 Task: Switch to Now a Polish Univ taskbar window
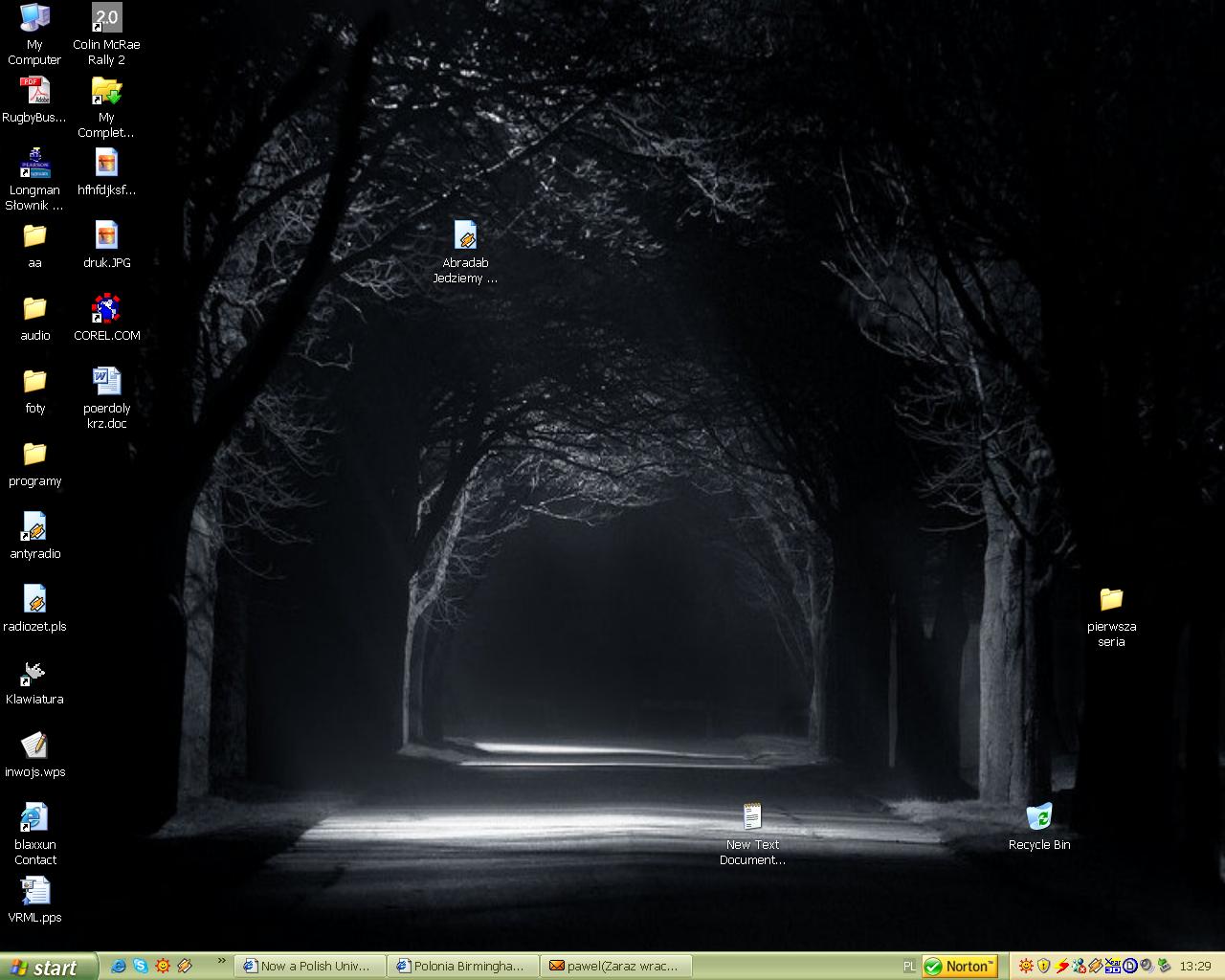(310, 967)
